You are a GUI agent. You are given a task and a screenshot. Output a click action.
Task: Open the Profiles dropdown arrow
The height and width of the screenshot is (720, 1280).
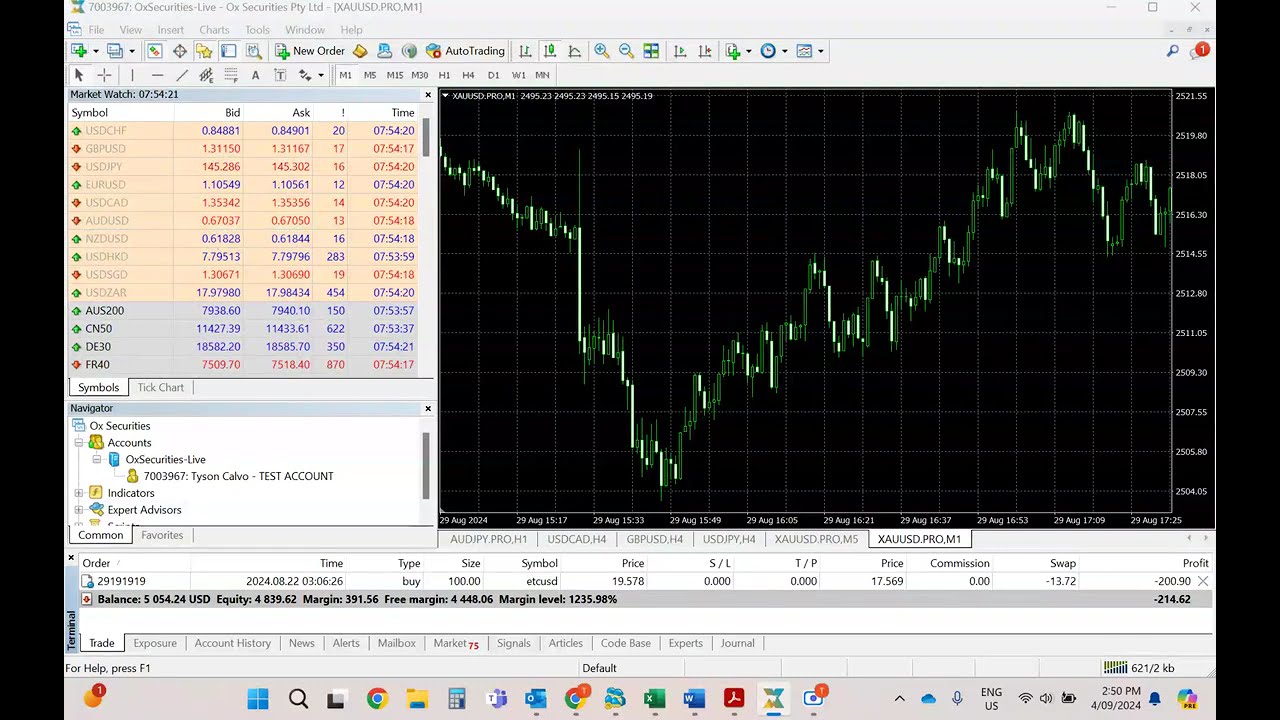[131, 51]
